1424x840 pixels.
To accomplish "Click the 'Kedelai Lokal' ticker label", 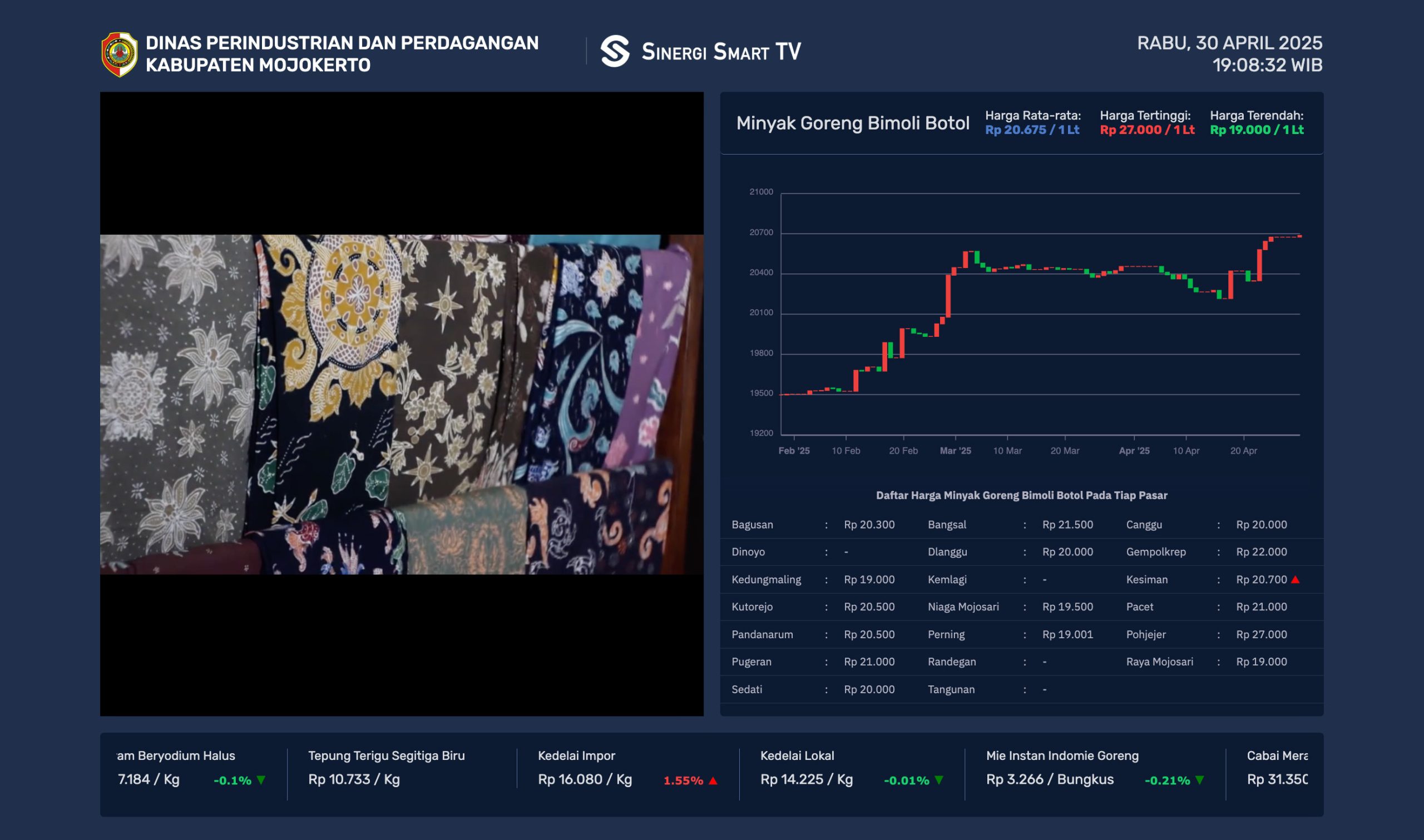I will [x=797, y=755].
